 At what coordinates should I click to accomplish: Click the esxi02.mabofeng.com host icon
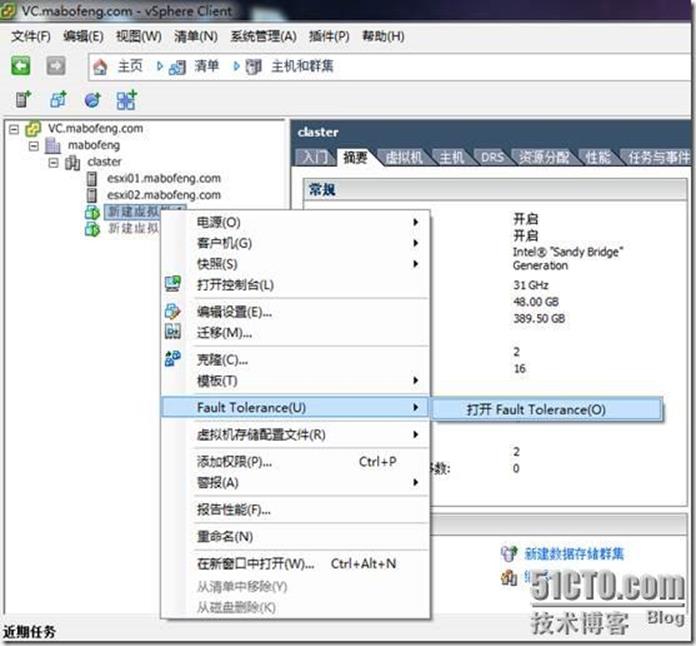click(91, 195)
